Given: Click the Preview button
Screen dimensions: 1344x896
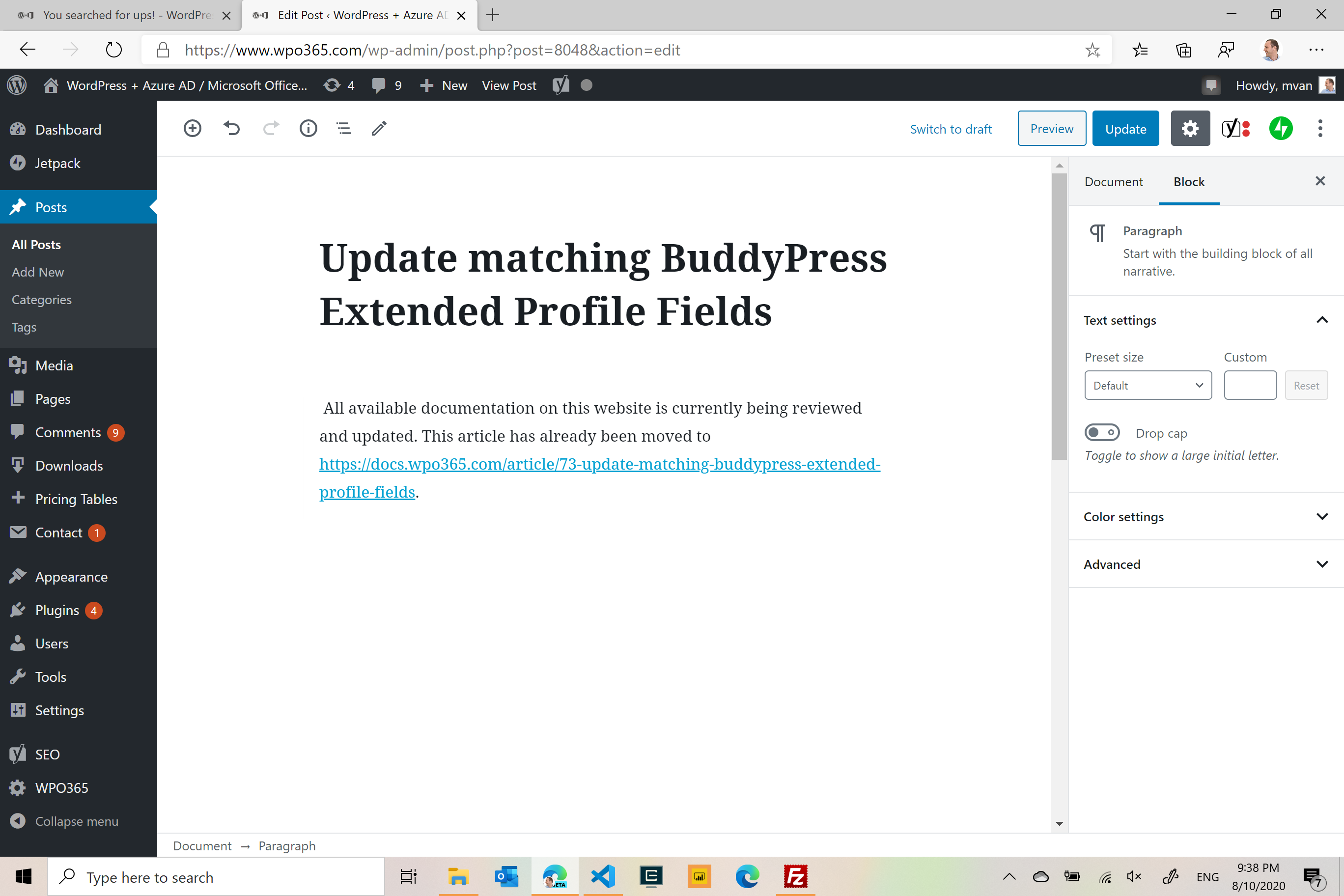Looking at the screenshot, I should [x=1051, y=129].
